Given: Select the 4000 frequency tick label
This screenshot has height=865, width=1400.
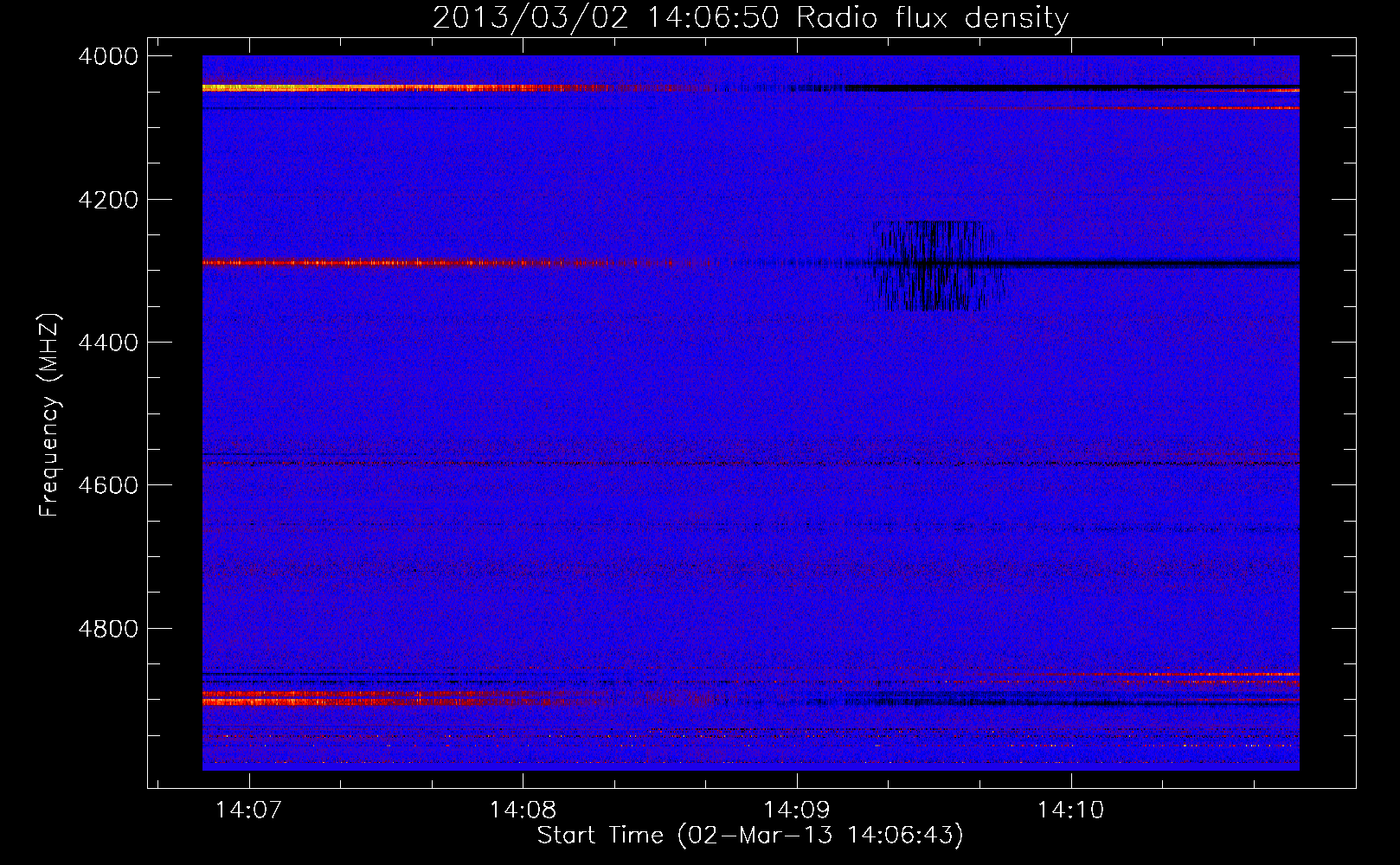Looking at the screenshot, I should [108, 56].
